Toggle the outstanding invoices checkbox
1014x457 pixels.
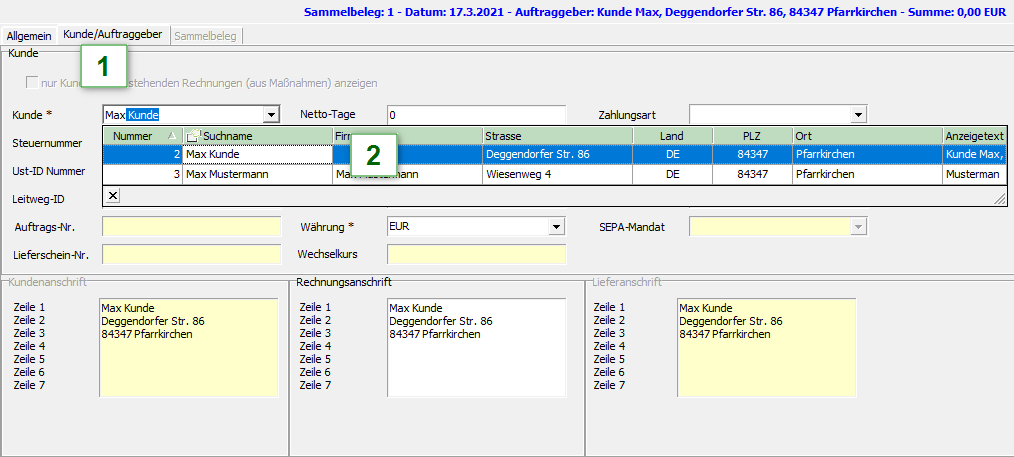pos(32,82)
